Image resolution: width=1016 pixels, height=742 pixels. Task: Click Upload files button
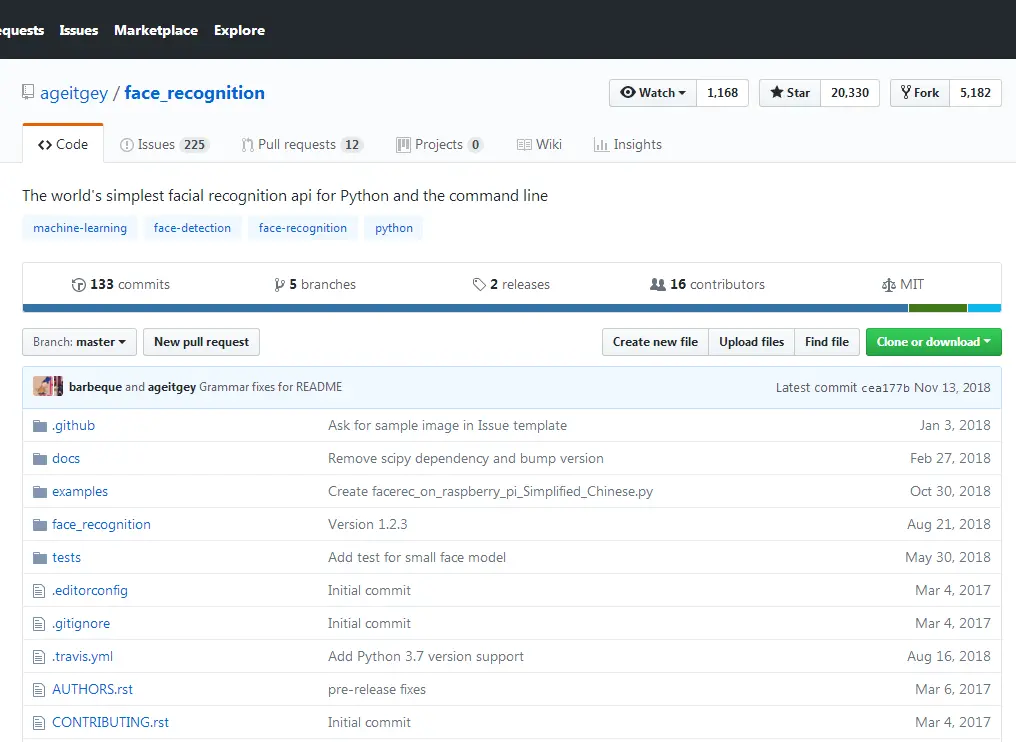click(x=752, y=342)
